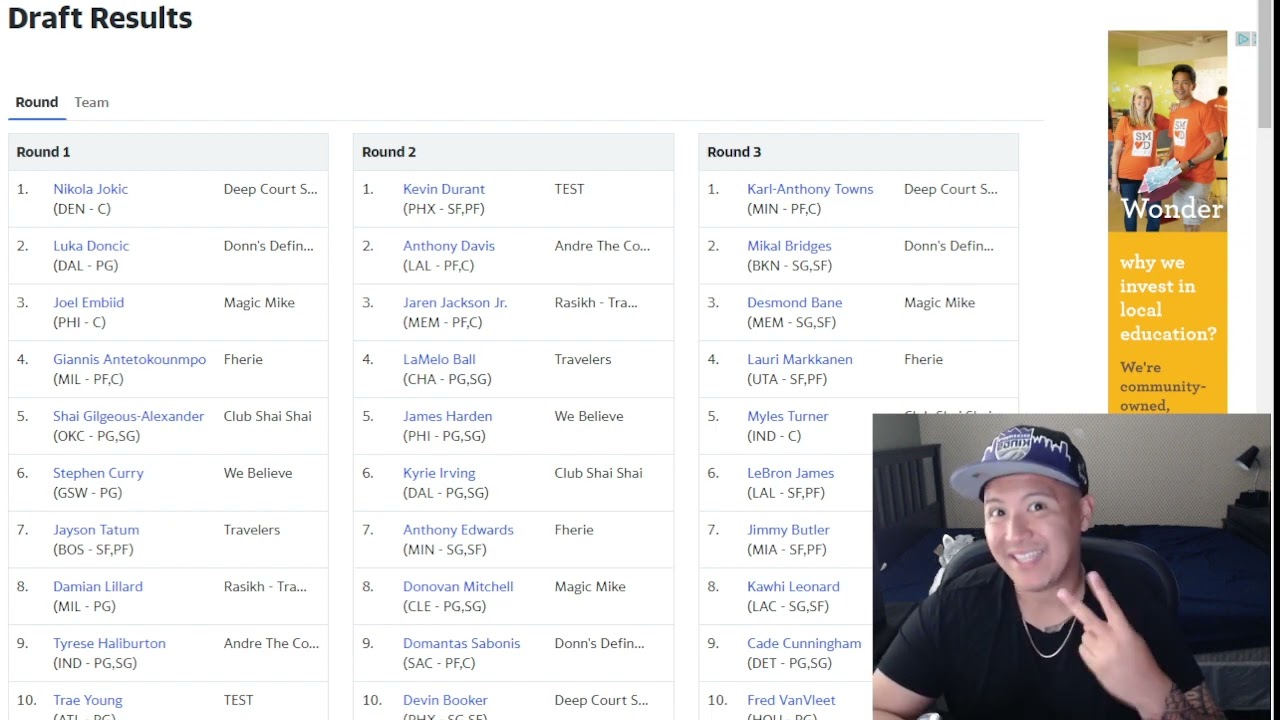Open Fred VanVleet player link
Screen dimensions: 1280x720
[x=791, y=701]
